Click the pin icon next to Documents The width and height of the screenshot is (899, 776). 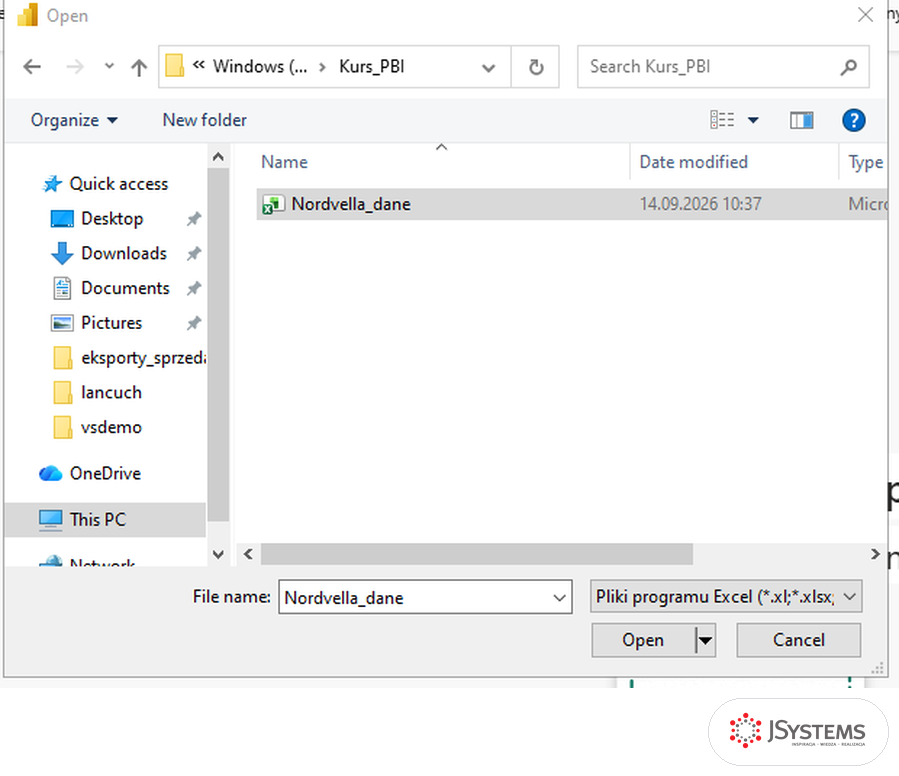(x=194, y=288)
